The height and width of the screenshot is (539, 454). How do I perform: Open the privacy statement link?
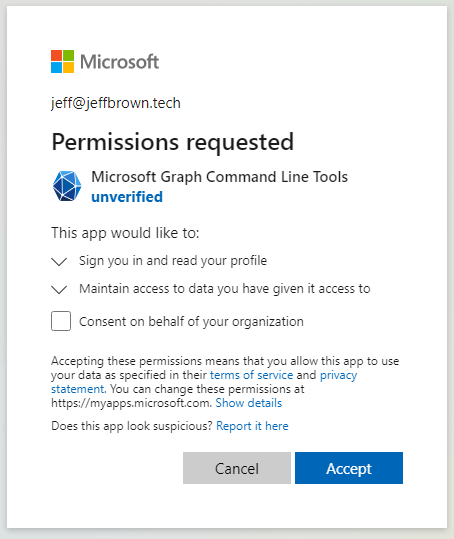click(x=338, y=375)
